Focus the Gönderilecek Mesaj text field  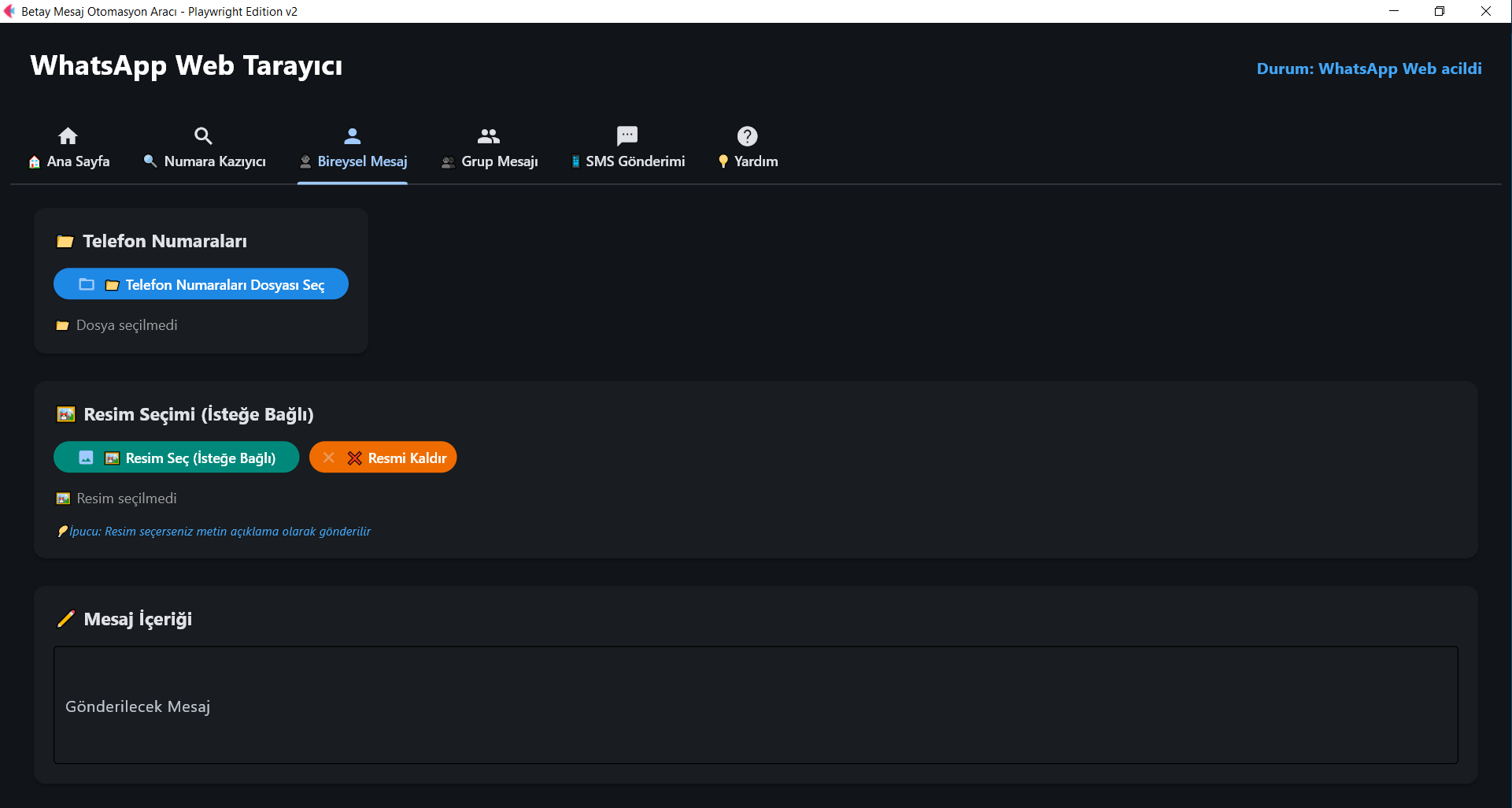[x=756, y=705]
